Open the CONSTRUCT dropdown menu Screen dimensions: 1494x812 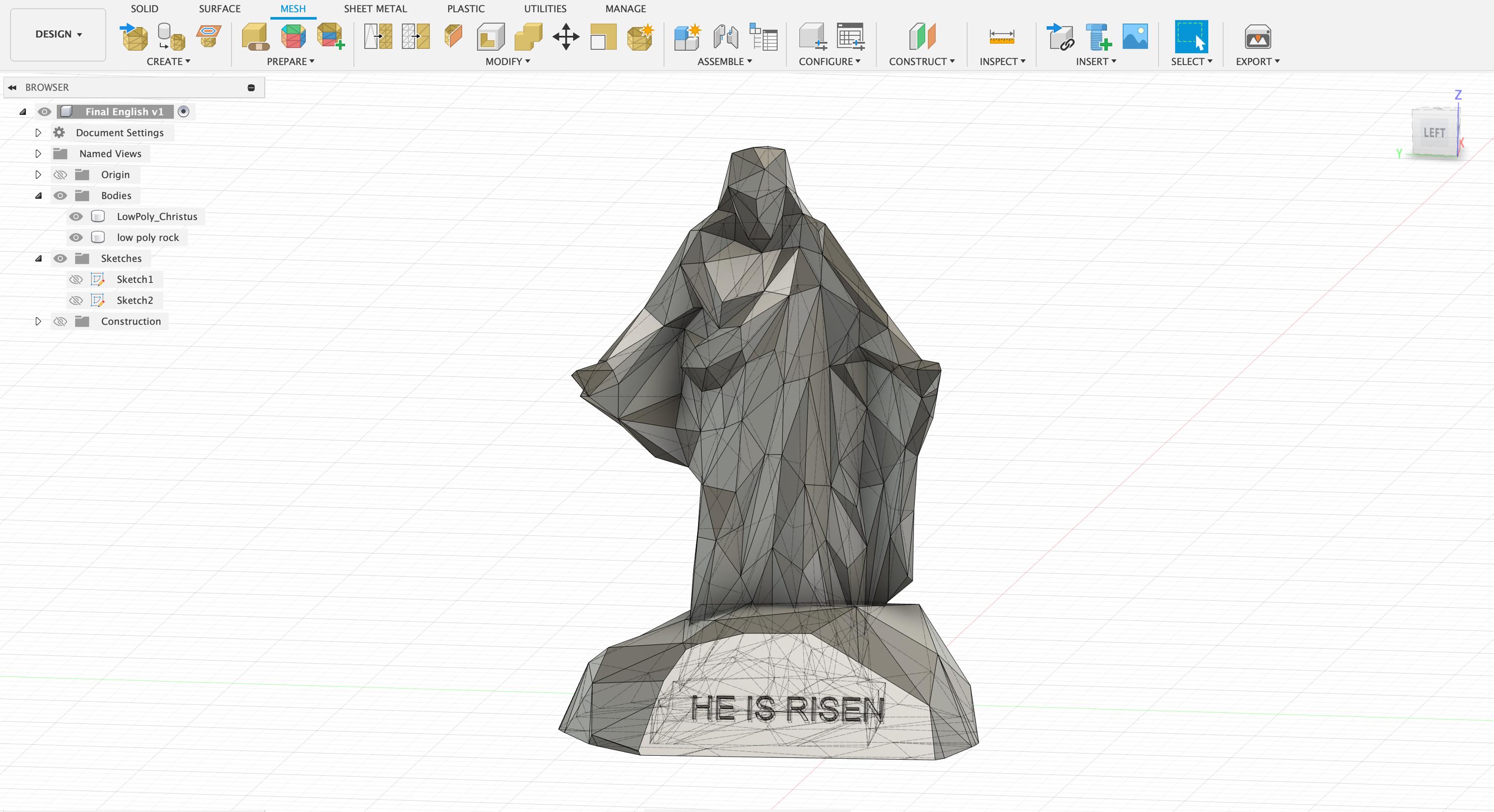(922, 61)
